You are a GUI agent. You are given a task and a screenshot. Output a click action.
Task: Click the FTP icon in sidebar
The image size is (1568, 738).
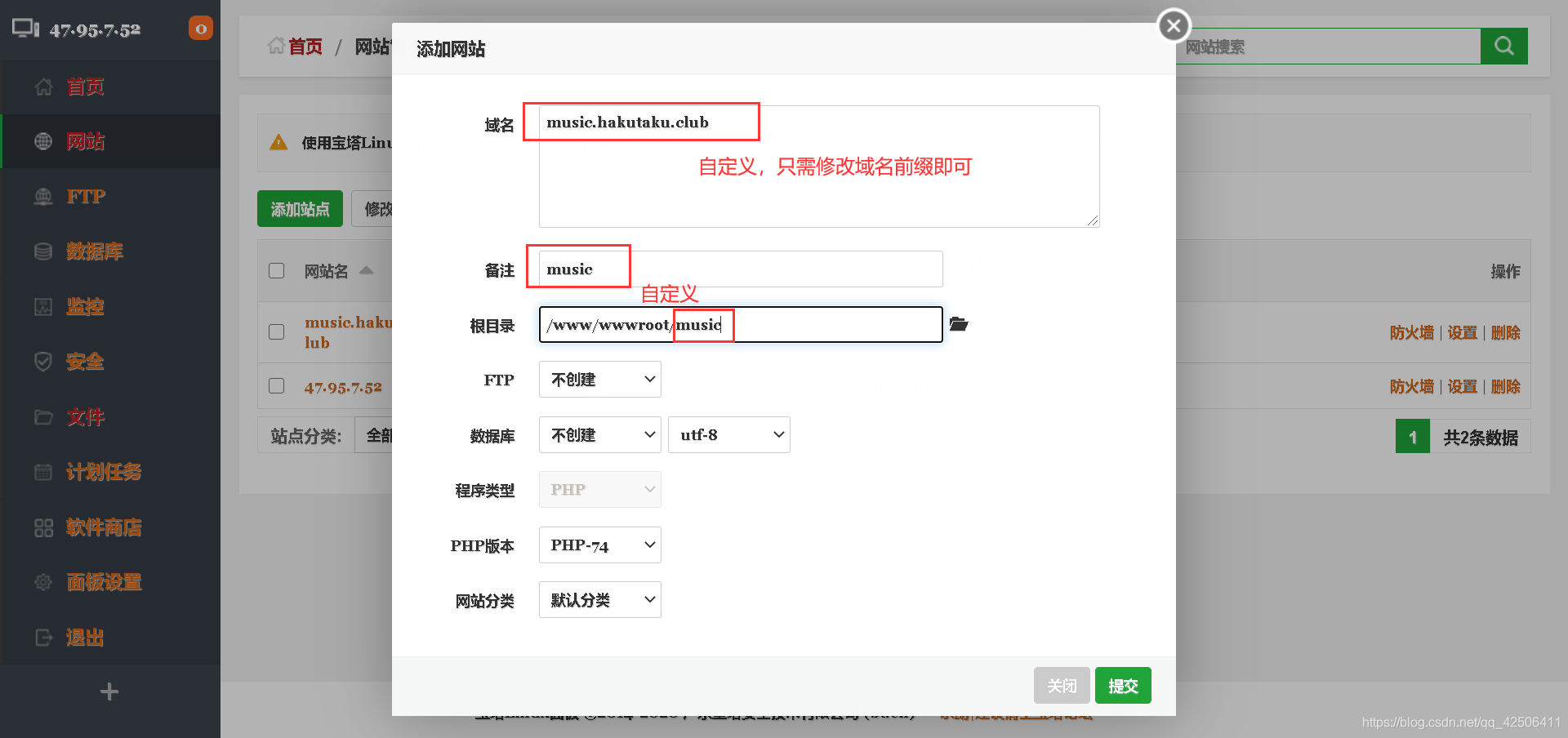coord(43,196)
